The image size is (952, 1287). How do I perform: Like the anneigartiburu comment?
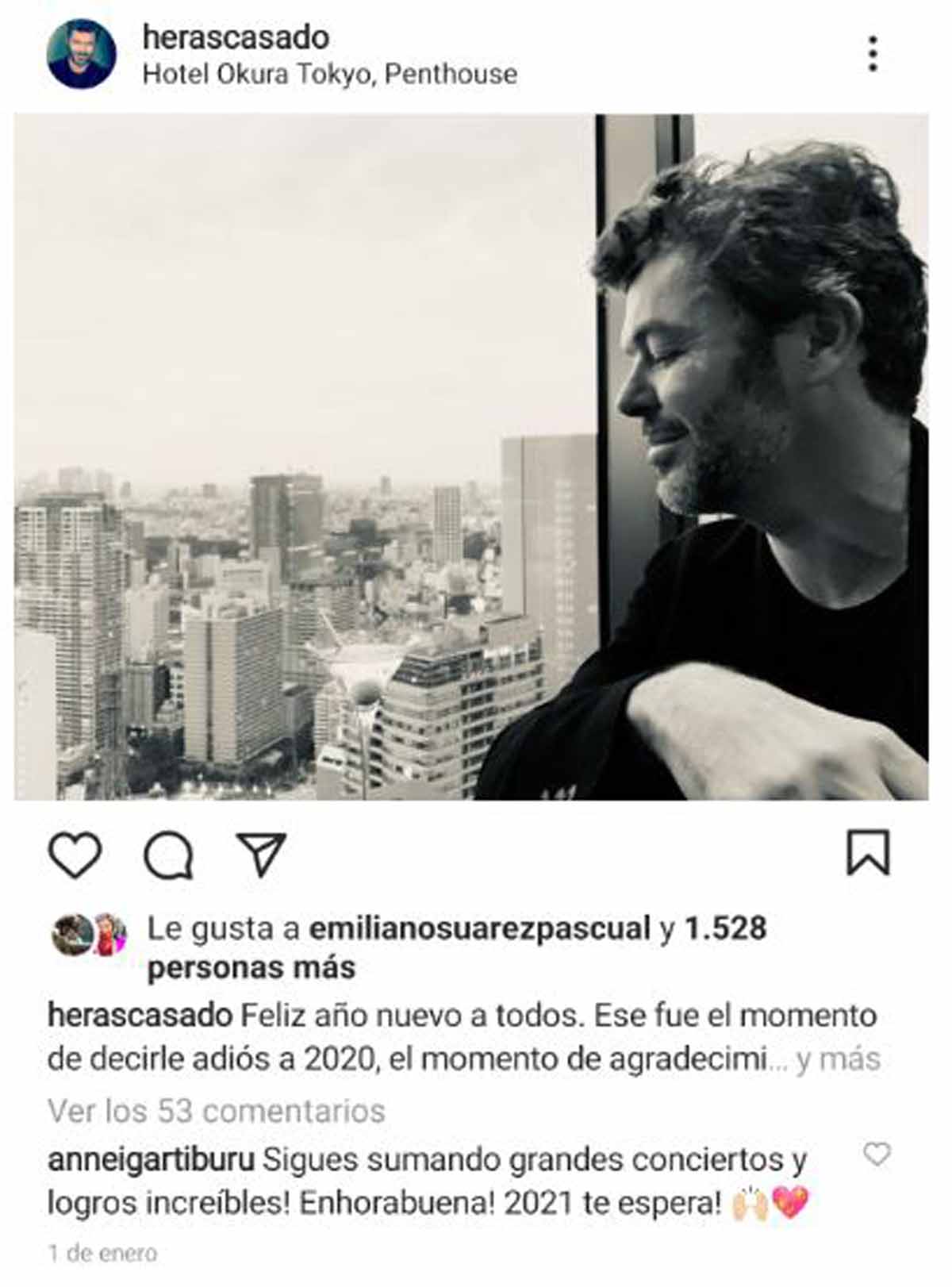pyautogui.click(x=877, y=1154)
